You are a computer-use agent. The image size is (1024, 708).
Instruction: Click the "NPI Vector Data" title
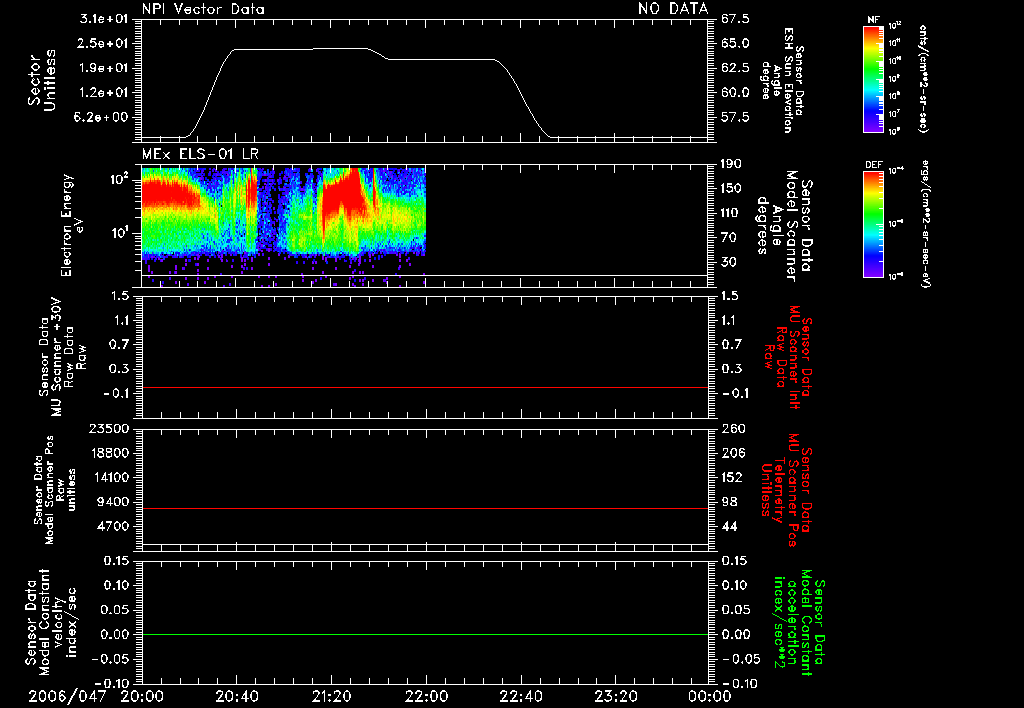click(x=203, y=9)
